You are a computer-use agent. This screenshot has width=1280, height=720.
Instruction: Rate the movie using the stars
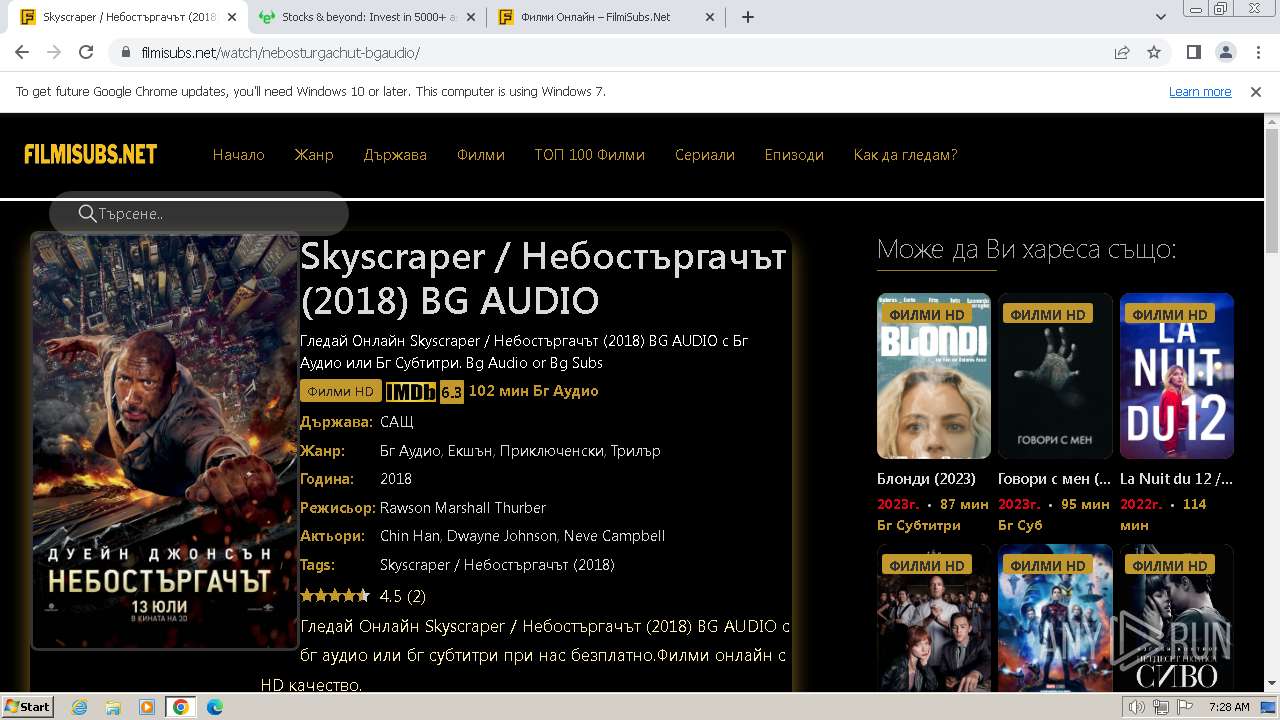click(x=336, y=596)
